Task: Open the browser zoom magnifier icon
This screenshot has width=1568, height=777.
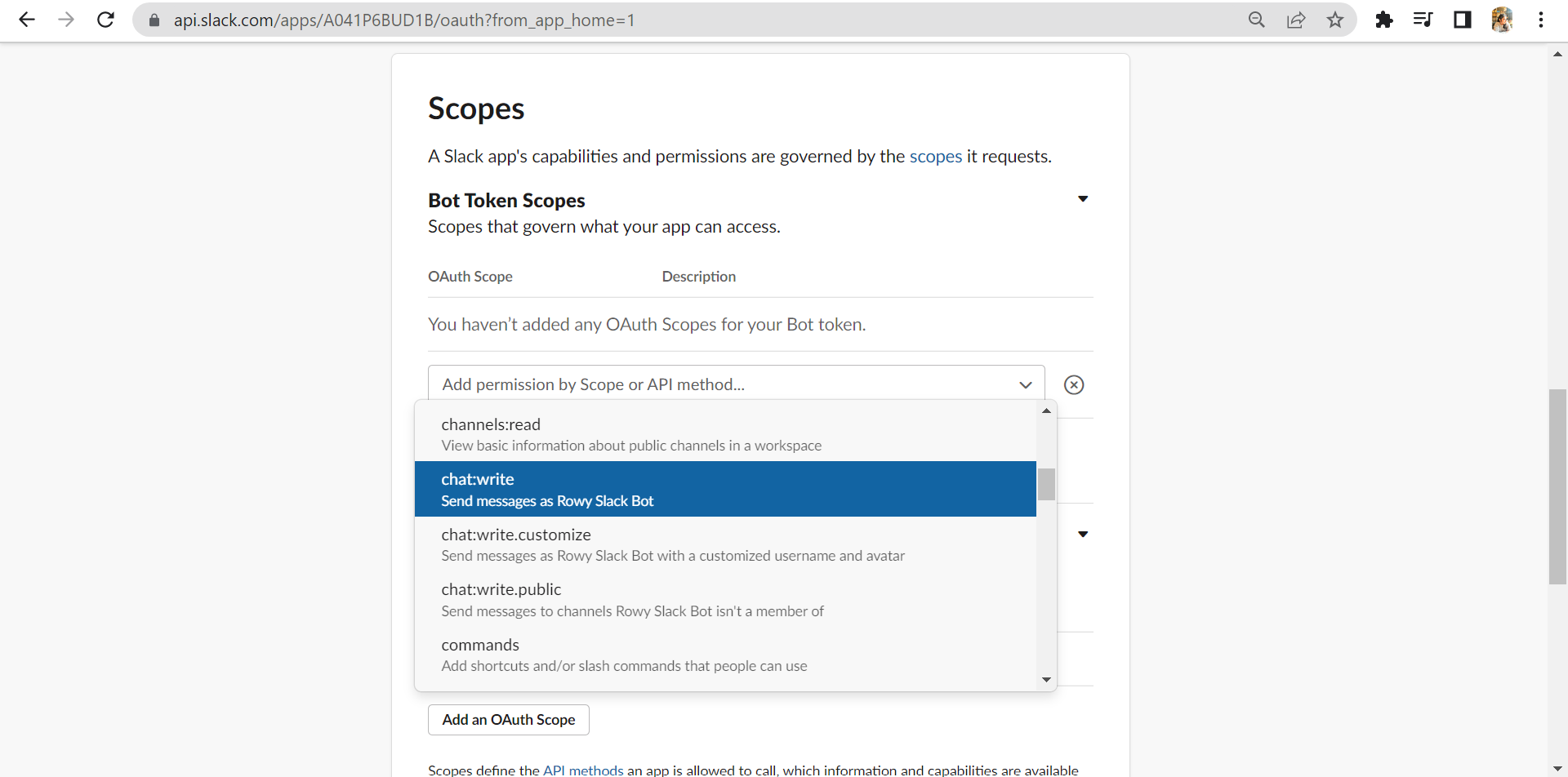Action: point(1256,20)
